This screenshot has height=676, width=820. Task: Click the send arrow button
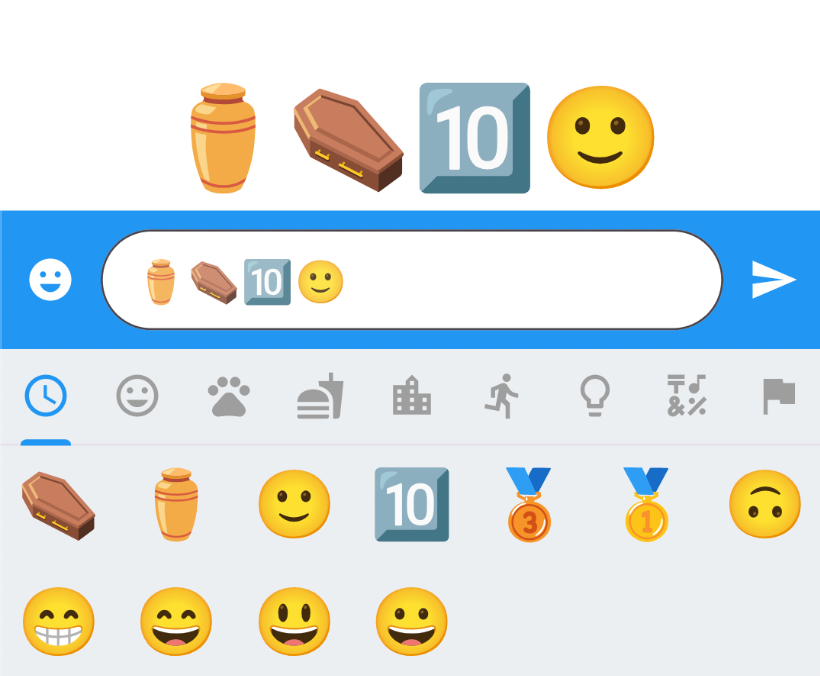coord(773,280)
